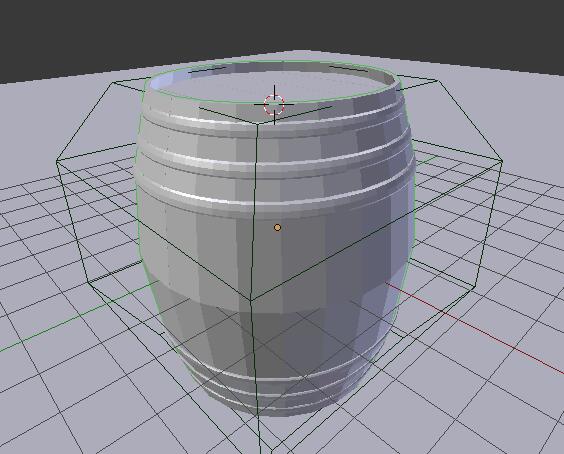This screenshot has height=454, width=564.
Task: Select the lattice cage's far left corner
Action: (57, 162)
